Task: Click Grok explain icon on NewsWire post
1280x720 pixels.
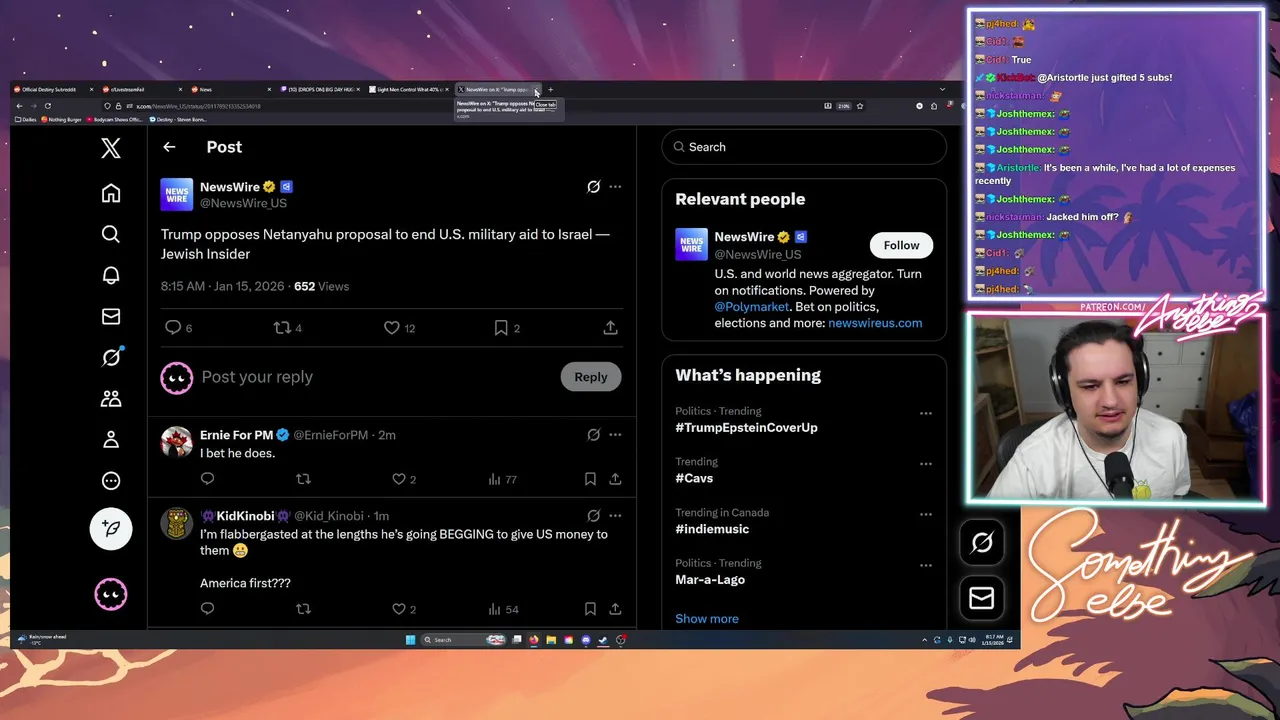Action: click(593, 187)
